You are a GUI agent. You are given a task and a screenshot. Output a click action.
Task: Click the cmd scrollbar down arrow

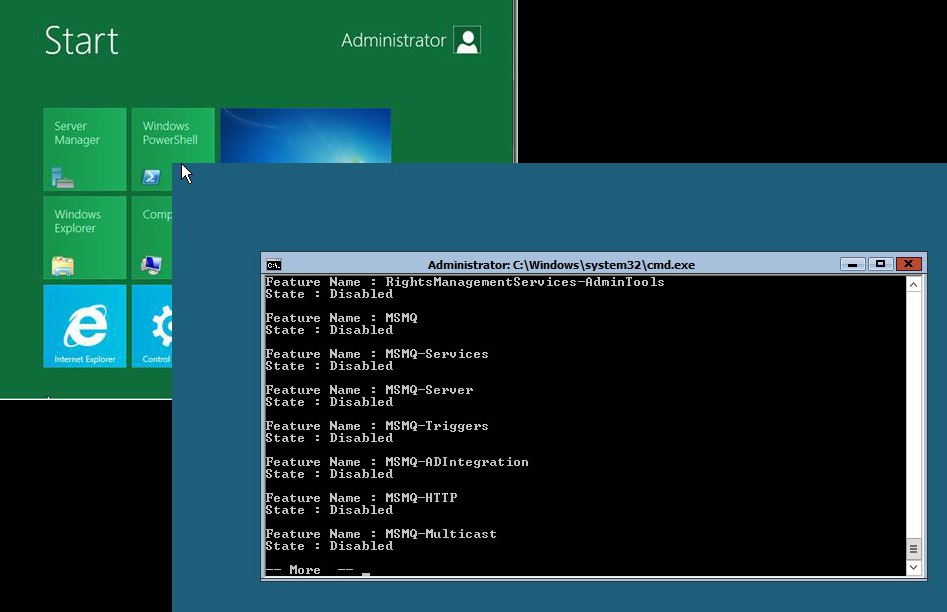coord(913,567)
